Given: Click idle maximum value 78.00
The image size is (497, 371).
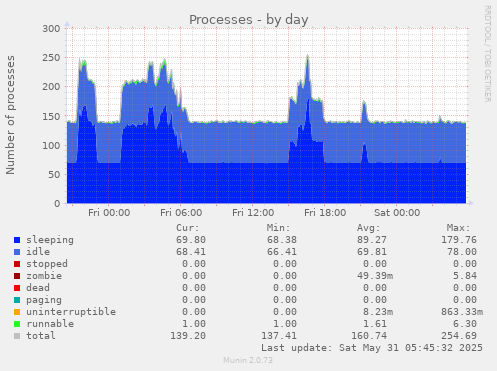Looking at the screenshot, I should (462, 252).
